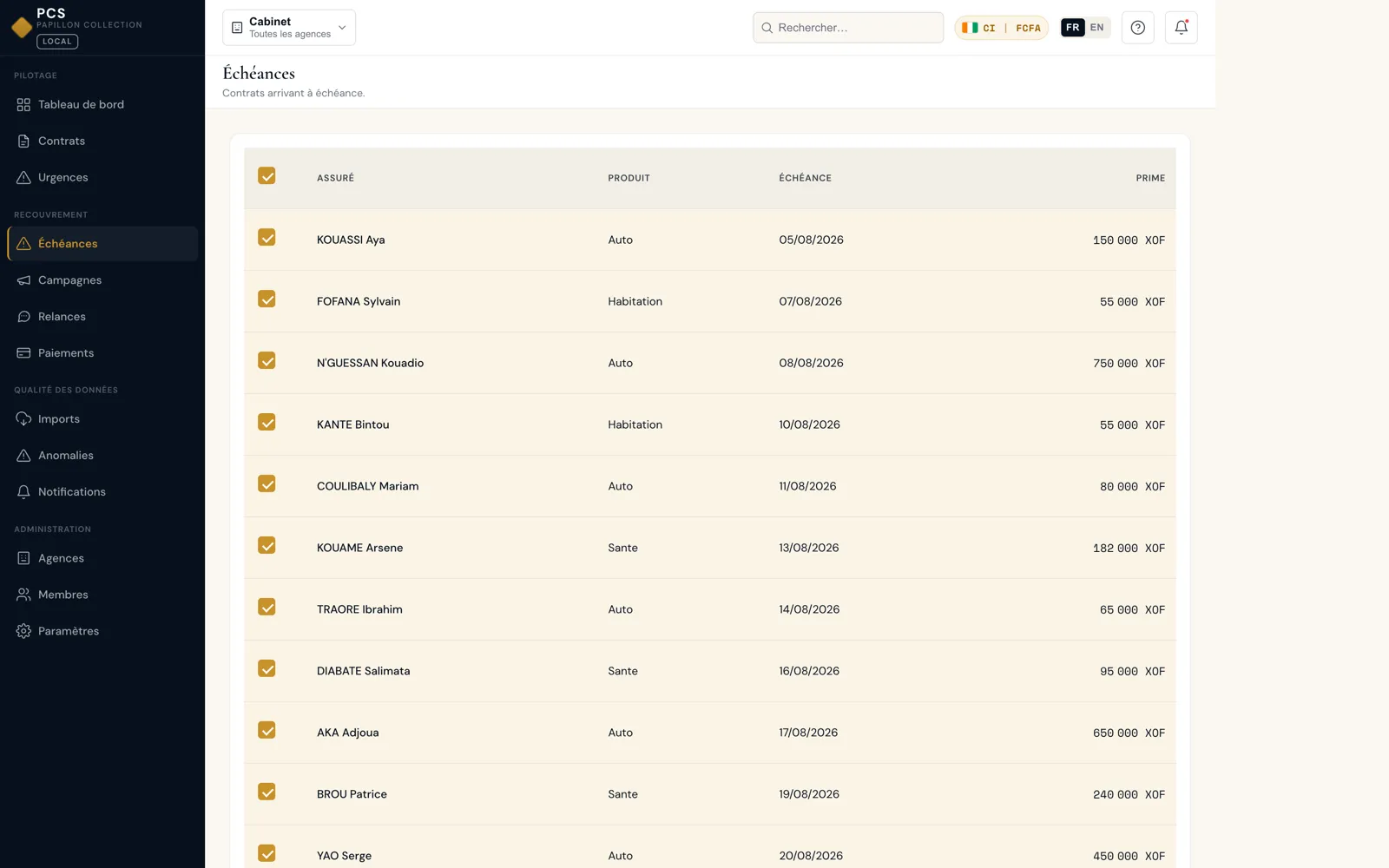Click the LOCAL environment badge
The height and width of the screenshot is (868, 1389).
[57, 42]
